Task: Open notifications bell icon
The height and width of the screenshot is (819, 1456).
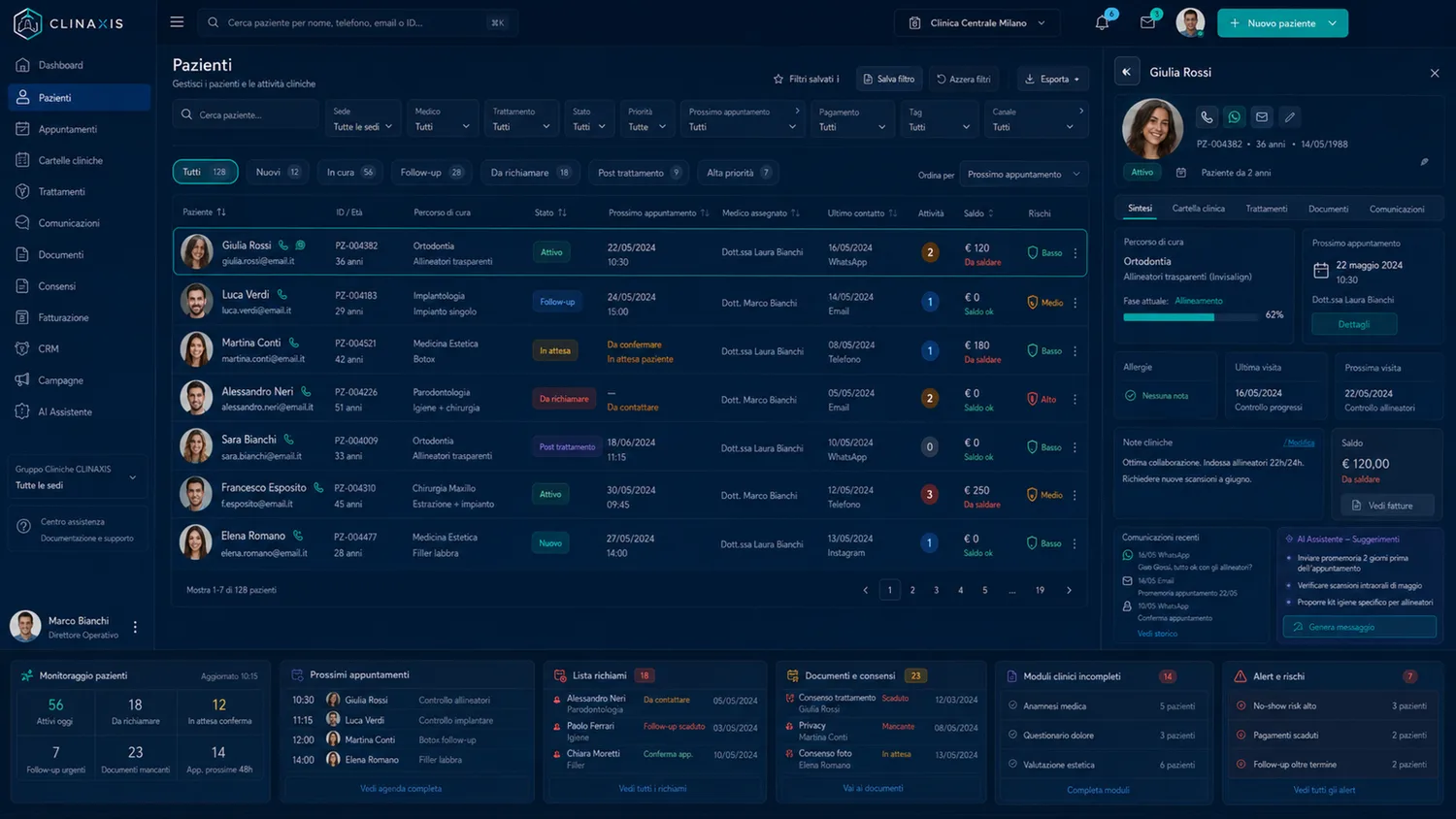Action: tap(1102, 22)
